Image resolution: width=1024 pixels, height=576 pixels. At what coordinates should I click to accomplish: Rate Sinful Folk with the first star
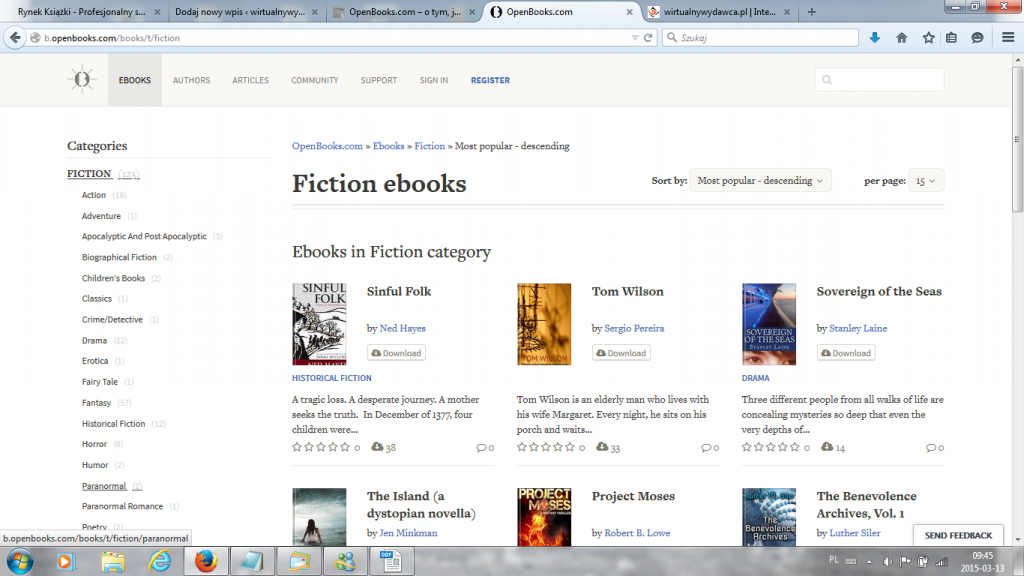point(297,447)
